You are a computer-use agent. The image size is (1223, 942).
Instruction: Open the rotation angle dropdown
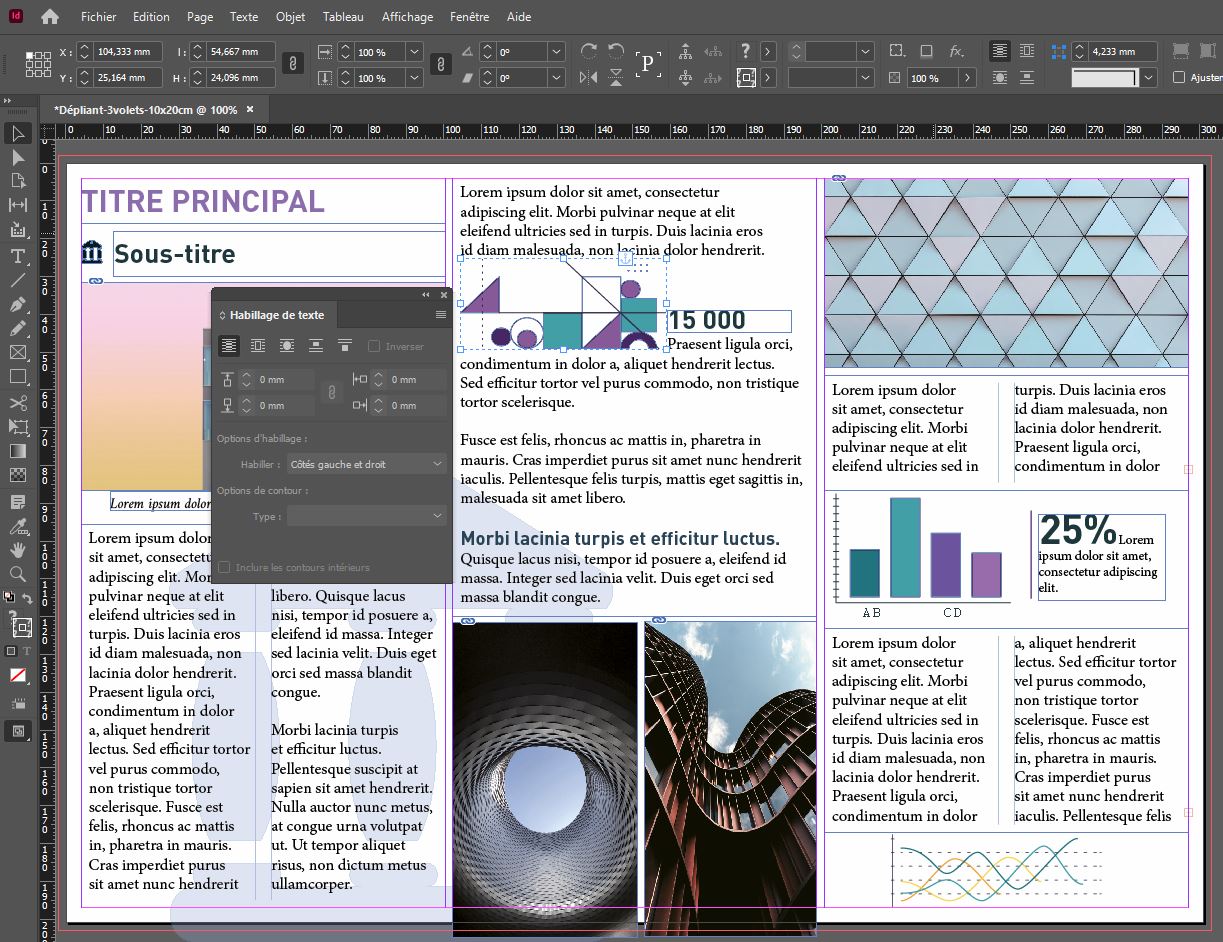pyautogui.click(x=556, y=52)
